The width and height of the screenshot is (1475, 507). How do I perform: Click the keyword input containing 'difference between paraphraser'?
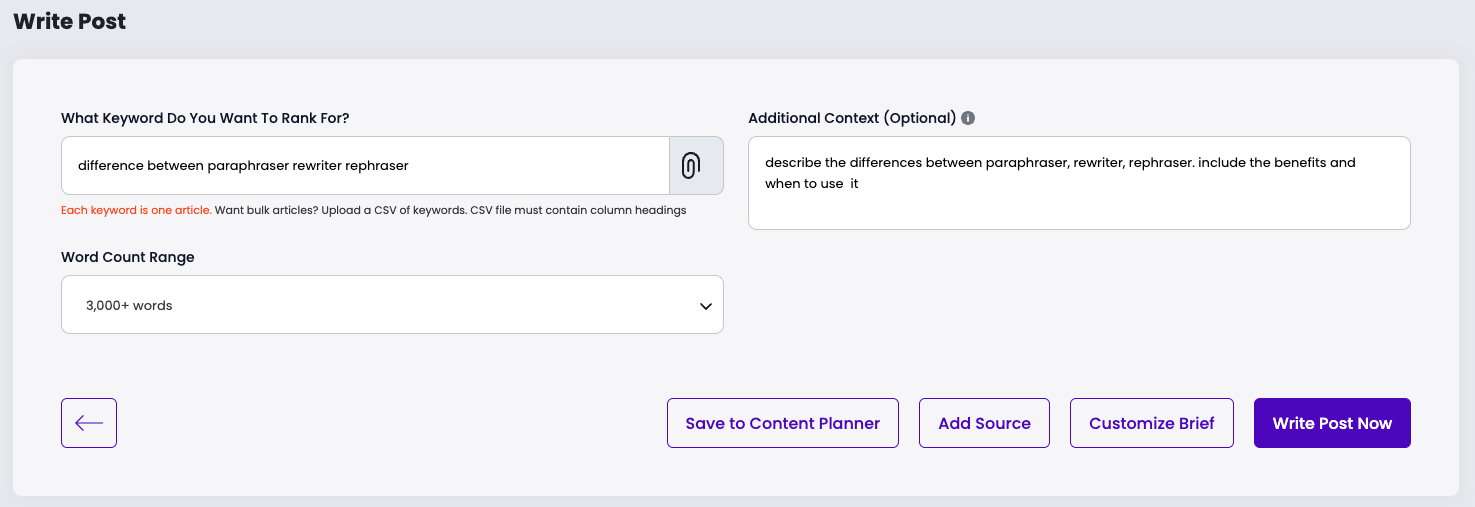click(x=365, y=166)
